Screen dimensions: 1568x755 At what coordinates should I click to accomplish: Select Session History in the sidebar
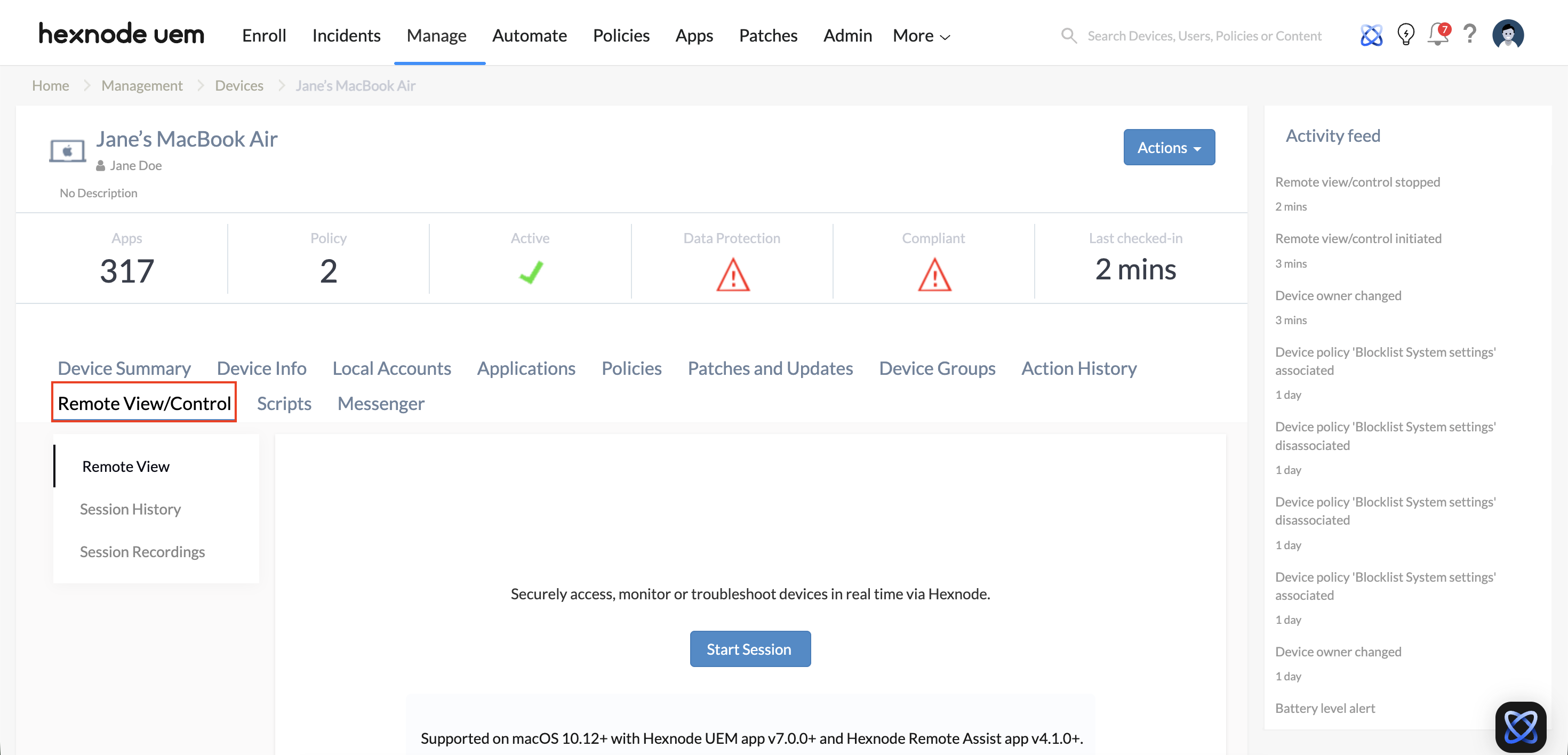click(x=130, y=509)
